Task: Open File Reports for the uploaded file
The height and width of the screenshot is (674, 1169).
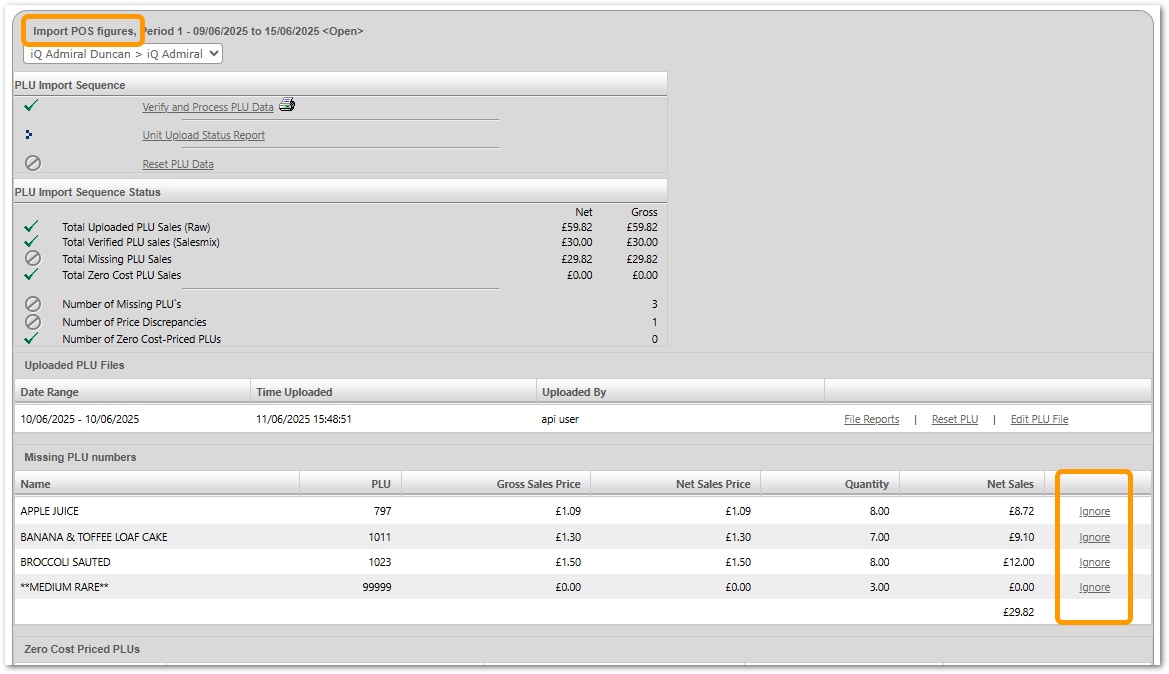Action: (x=871, y=419)
